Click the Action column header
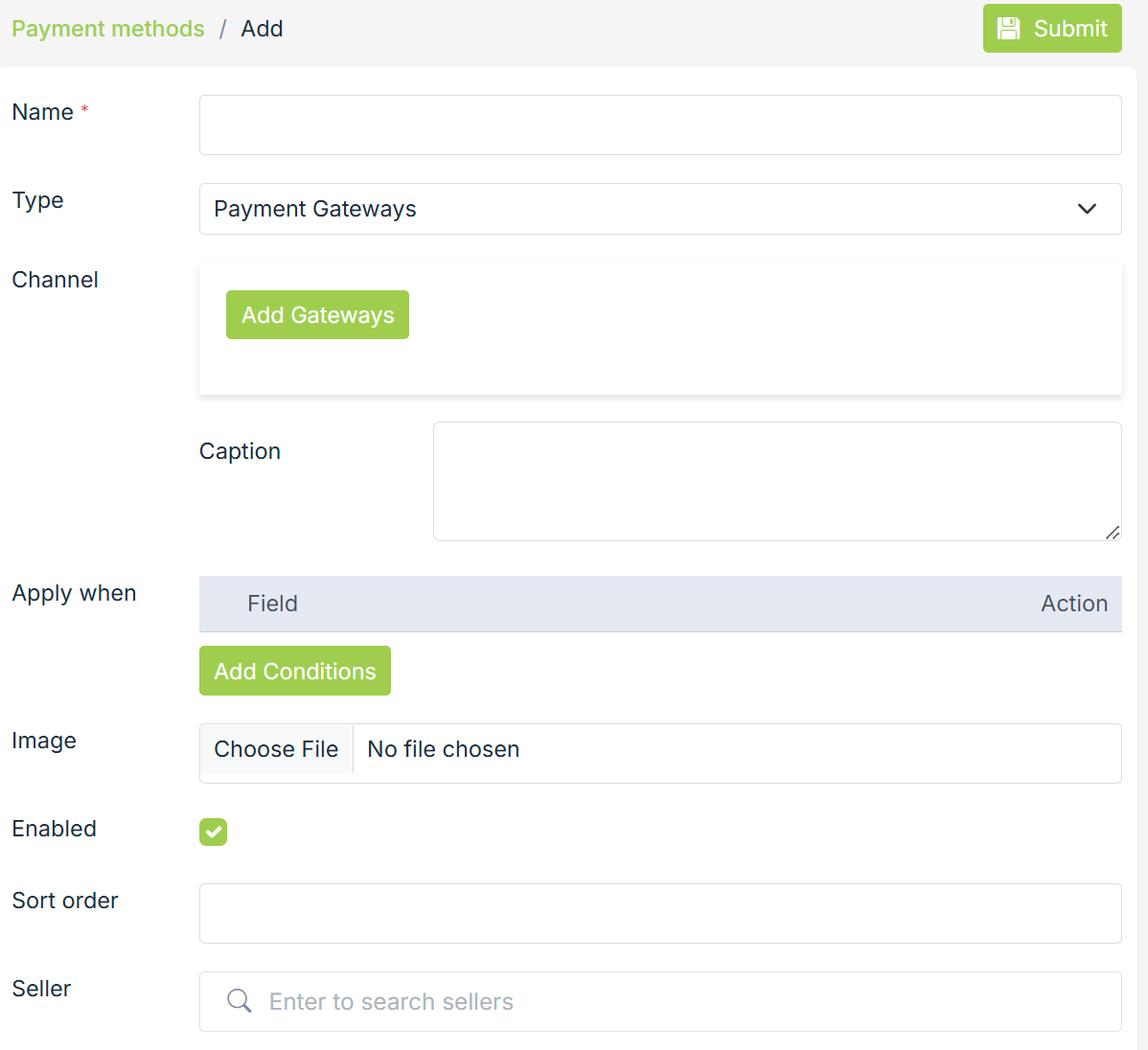This screenshot has height=1050, width=1148. (x=1074, y=604)
